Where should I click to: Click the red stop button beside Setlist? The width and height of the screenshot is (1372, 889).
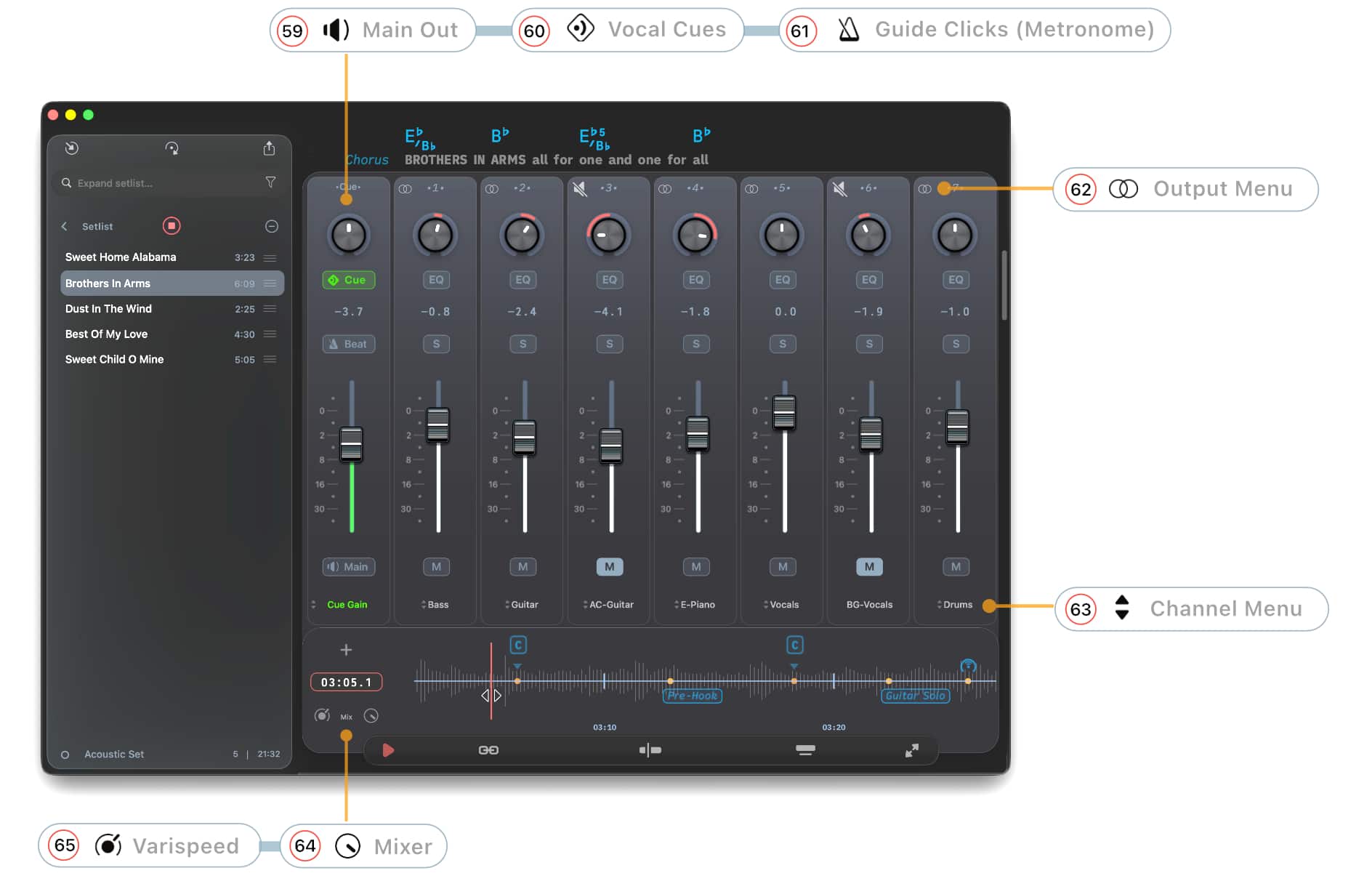pos(171,226)
